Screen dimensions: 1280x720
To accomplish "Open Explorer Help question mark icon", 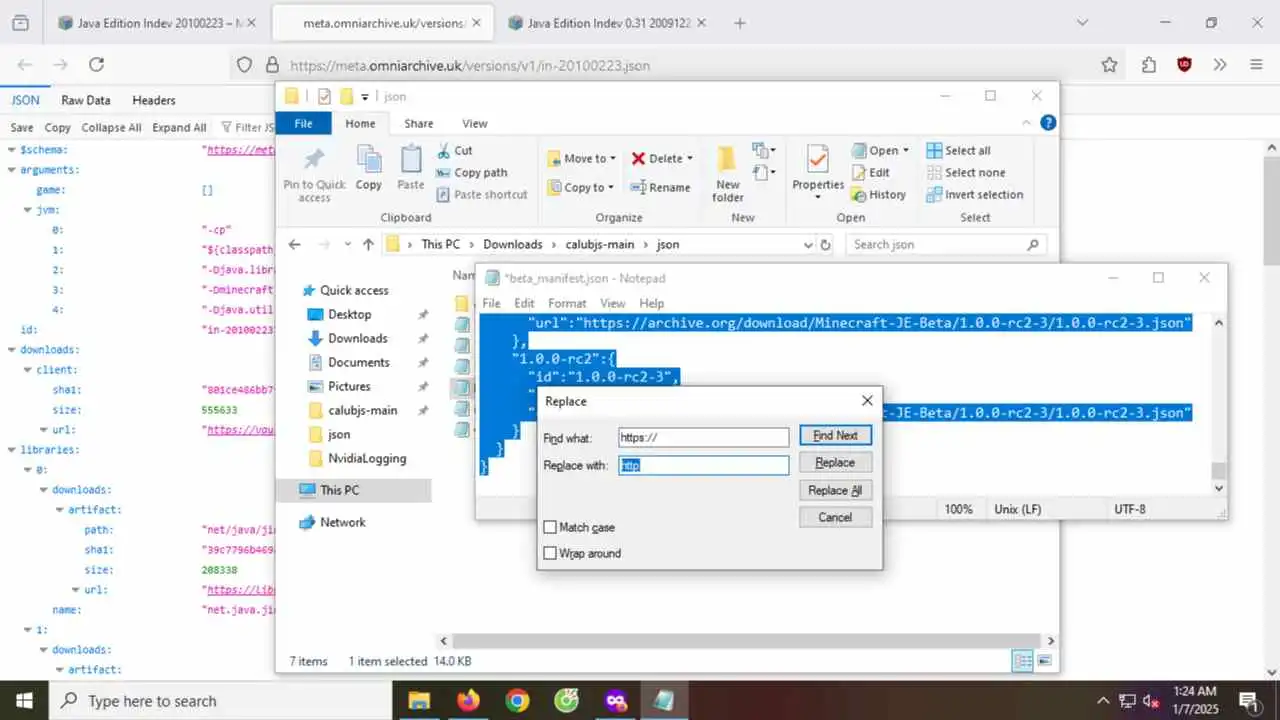I will coord(1048,123).
